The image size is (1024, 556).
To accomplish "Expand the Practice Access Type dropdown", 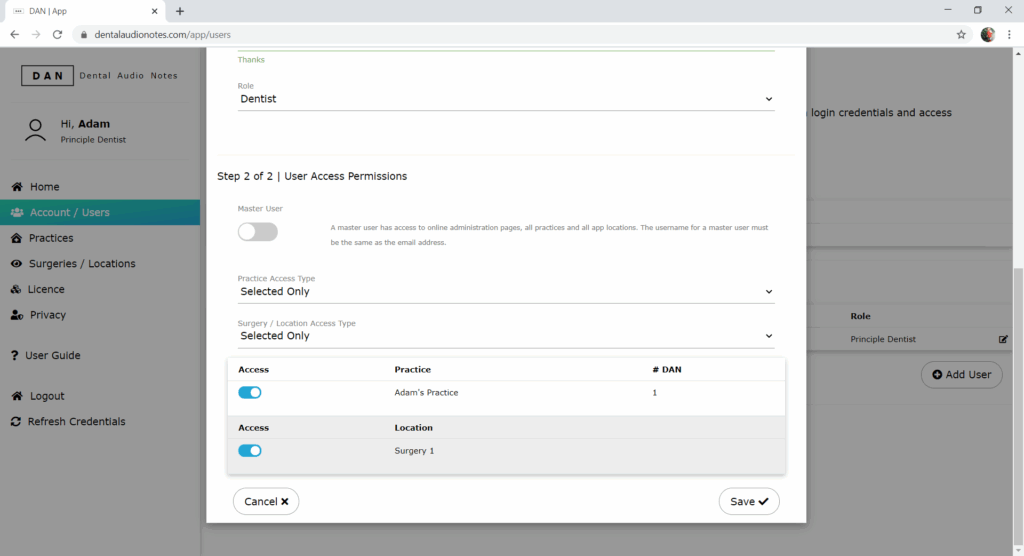I will pos(505,292).
